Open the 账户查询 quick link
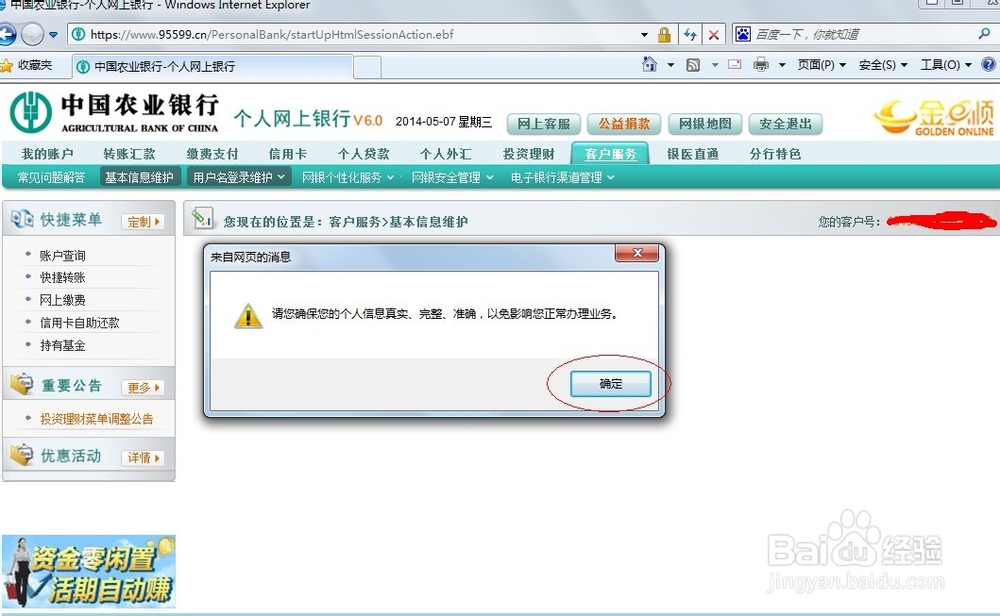The height and width of the screenshot is (616, 1000). [62, 255]
